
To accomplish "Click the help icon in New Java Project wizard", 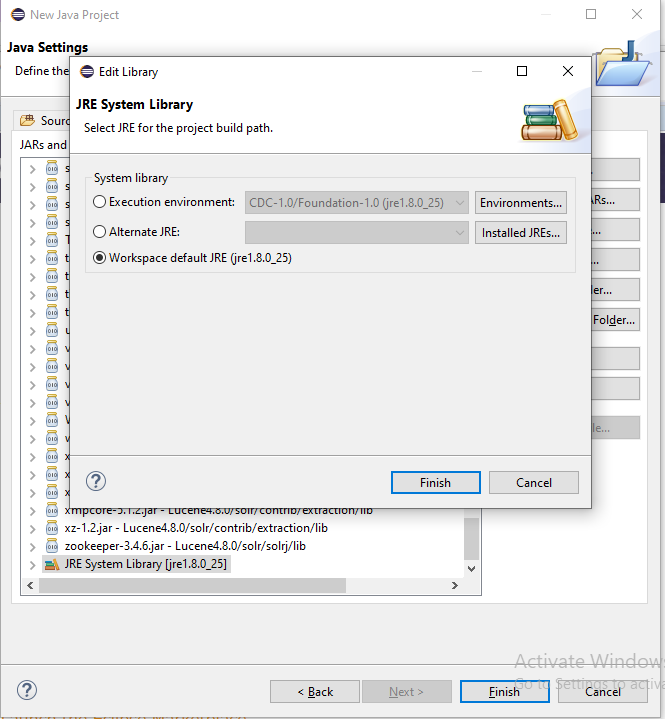I will [x=27, y=691].
